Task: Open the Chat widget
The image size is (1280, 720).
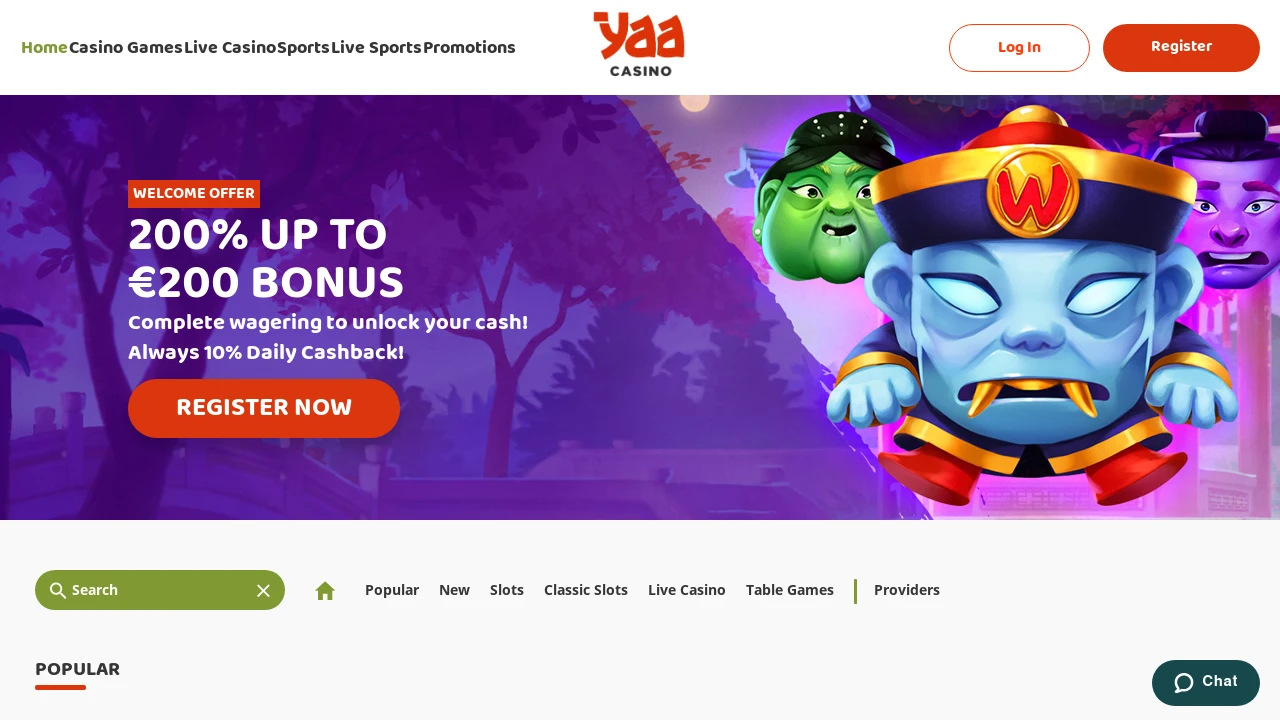Action: 1206,683
